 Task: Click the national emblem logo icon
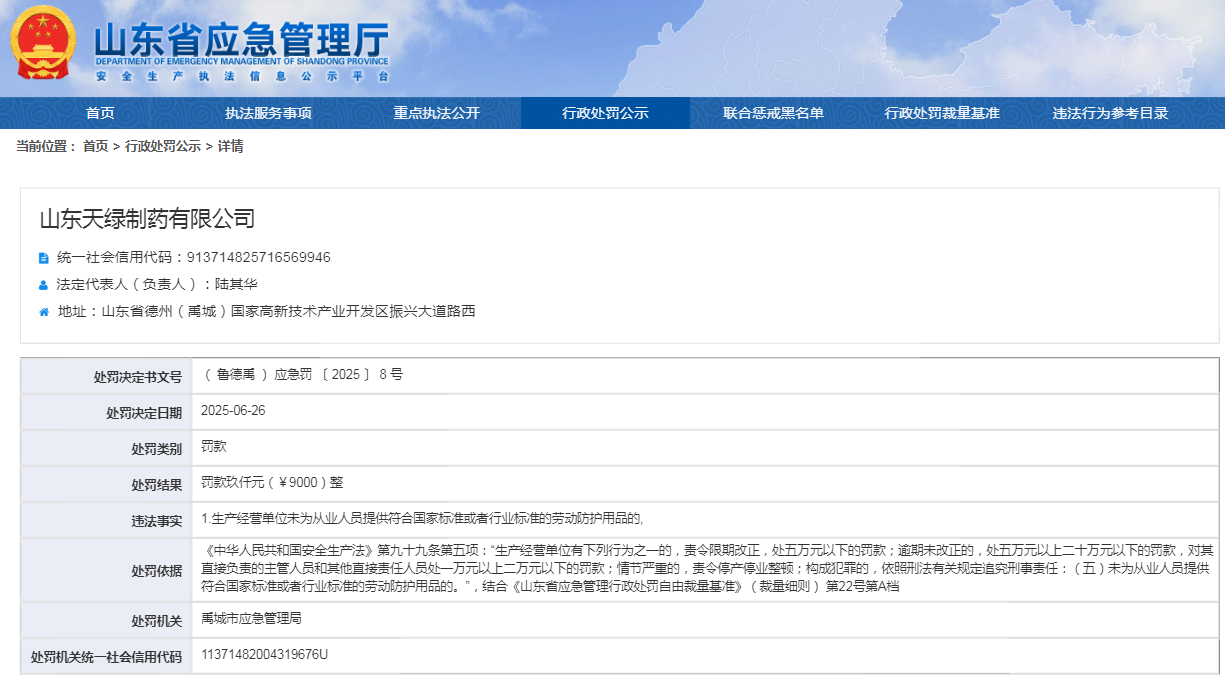point(43,44)
